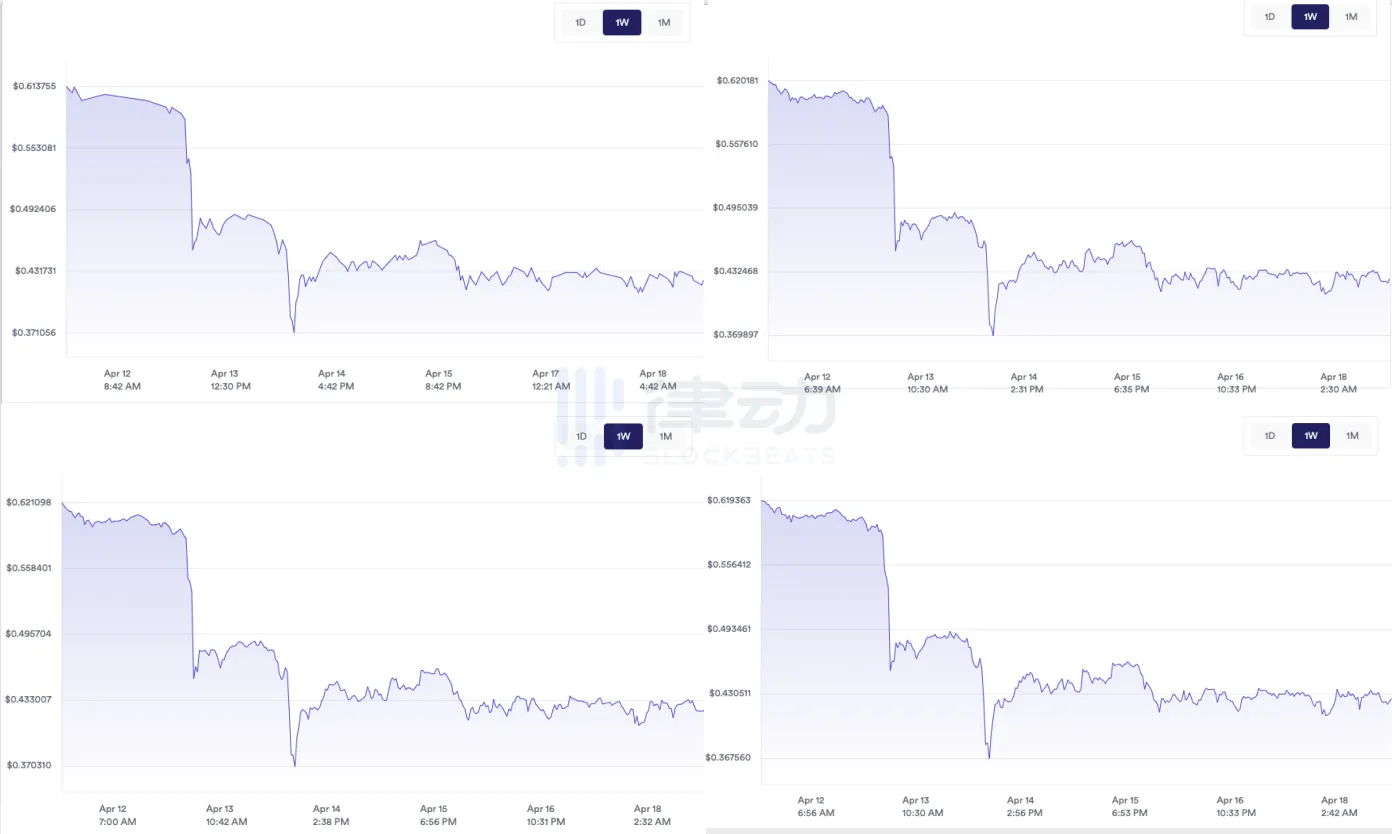The height and width of the screenshot is (834, 1392).
Task: Click the Apr 12 7:00 AM axis label
Action: coord(113,815)
